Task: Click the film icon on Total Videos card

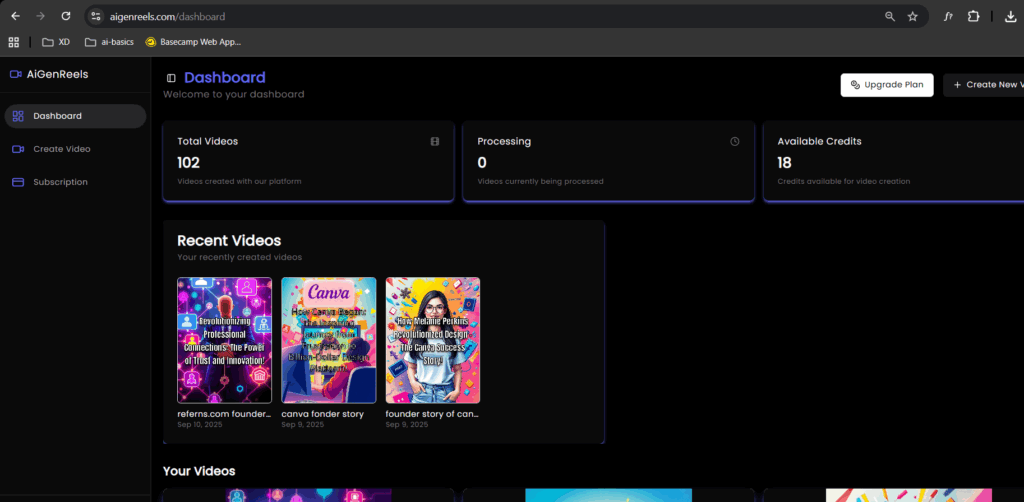Action: click(x=435, y=142)
